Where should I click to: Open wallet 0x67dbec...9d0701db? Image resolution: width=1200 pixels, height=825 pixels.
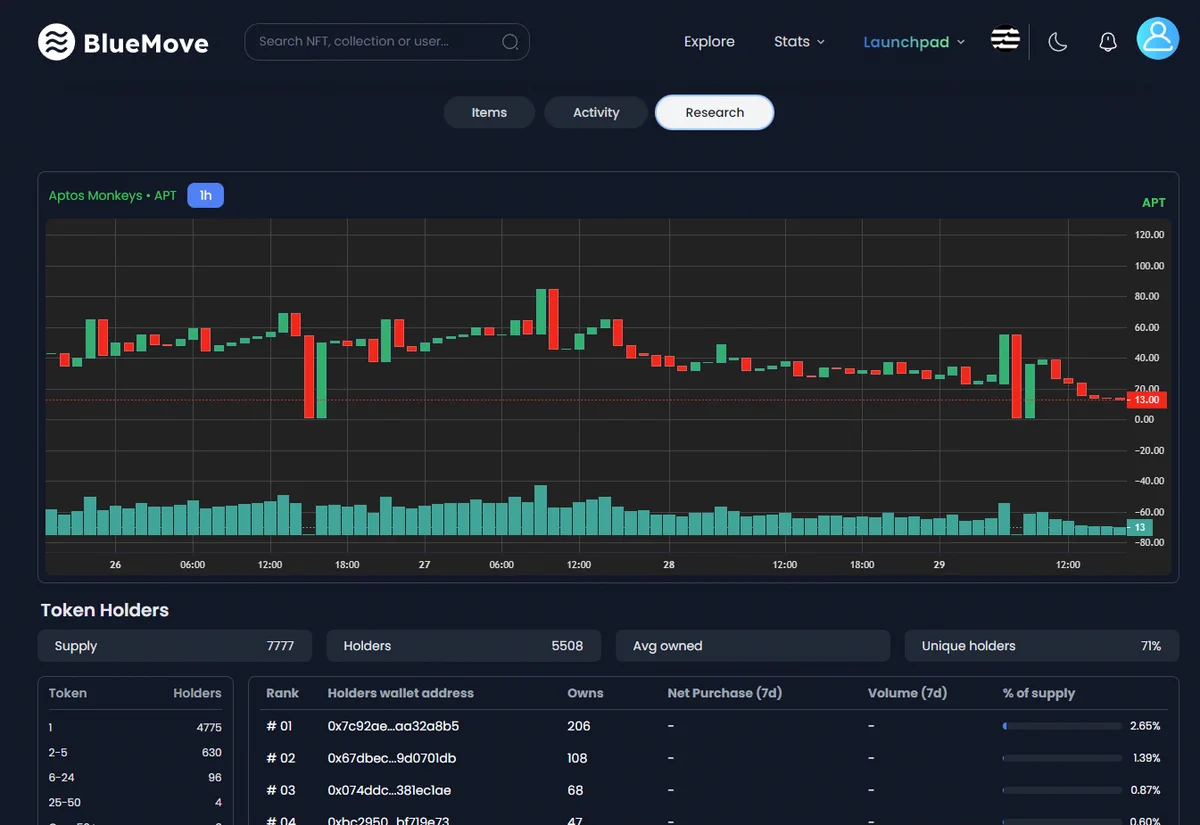(392, 758)
